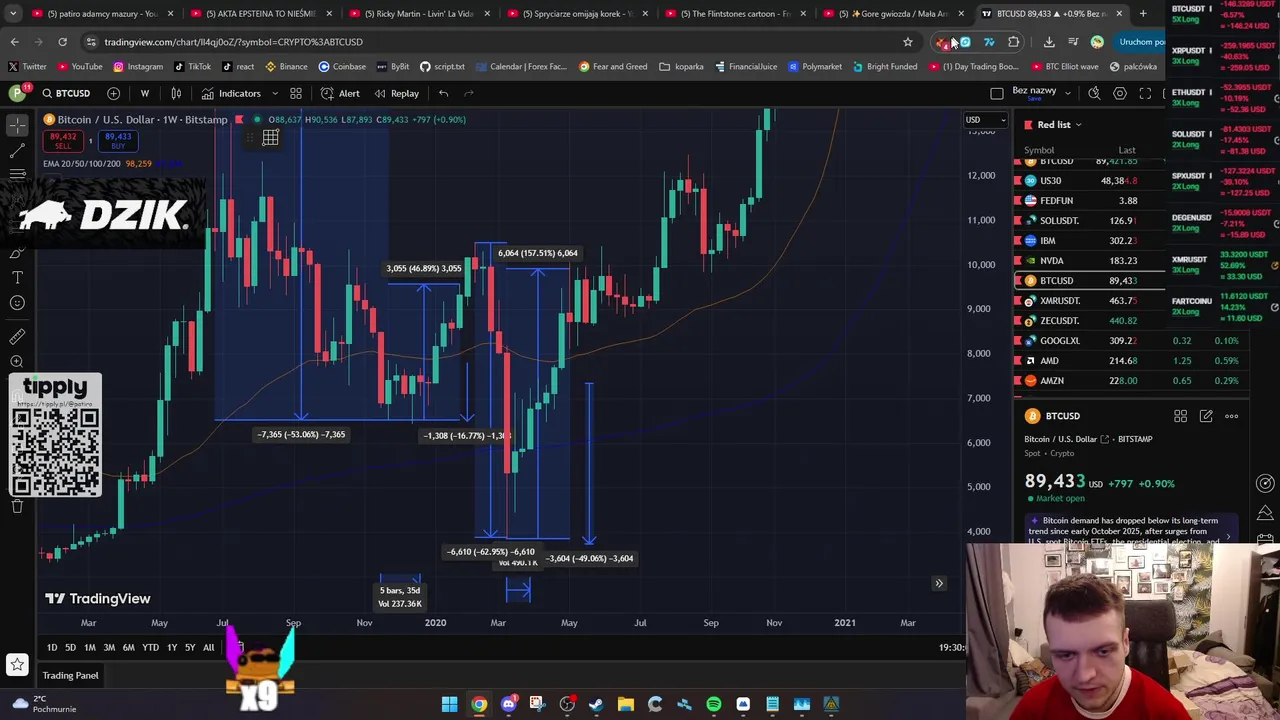Viewport: 1280px width, 720px height.
Task: Open the quick search icon in top toolbar
Action: coord(1094,93)
